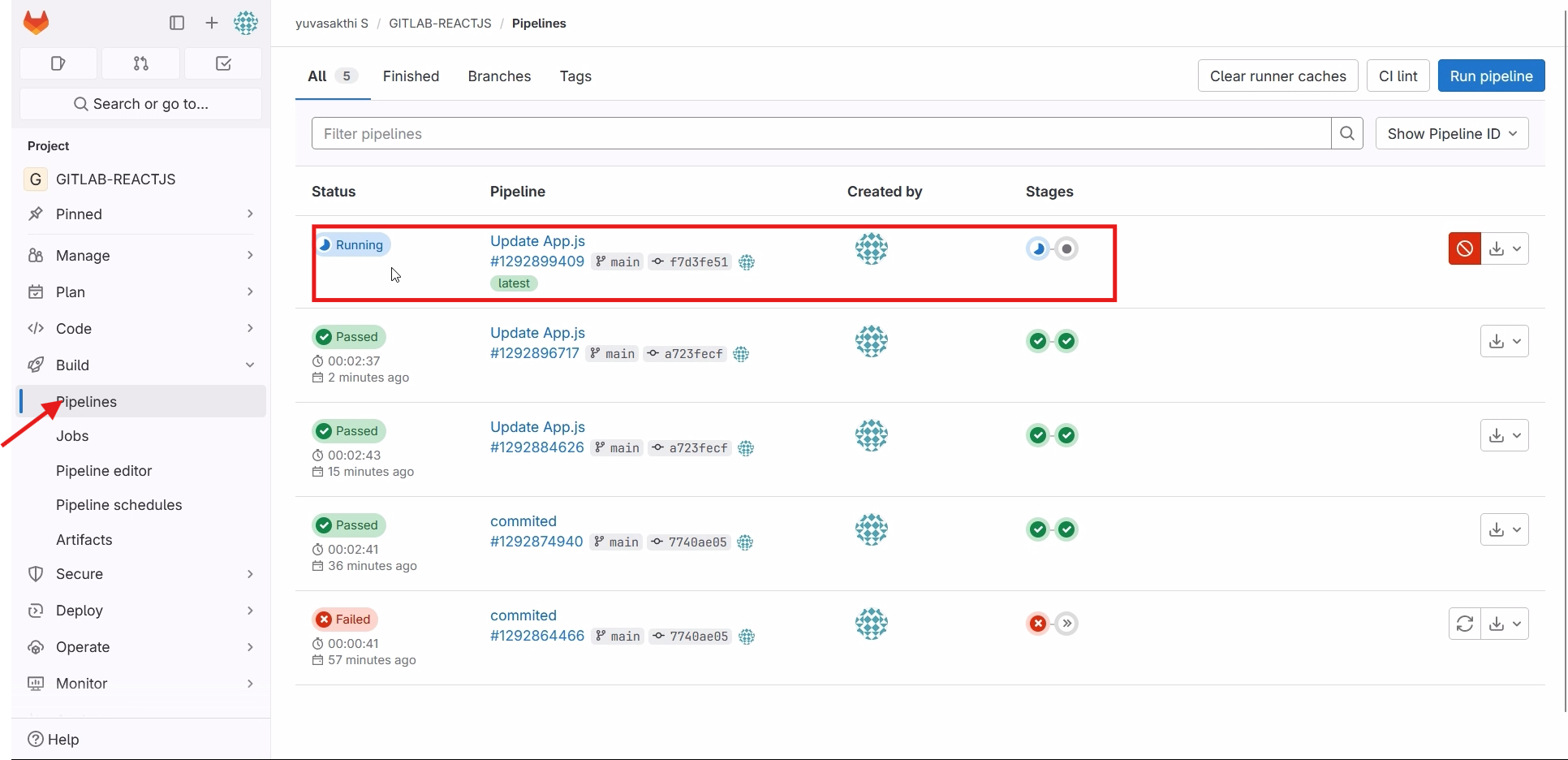Screen dimensions: 1568x760
Task: Expand the Plan menu
Action: coord(141,291)
